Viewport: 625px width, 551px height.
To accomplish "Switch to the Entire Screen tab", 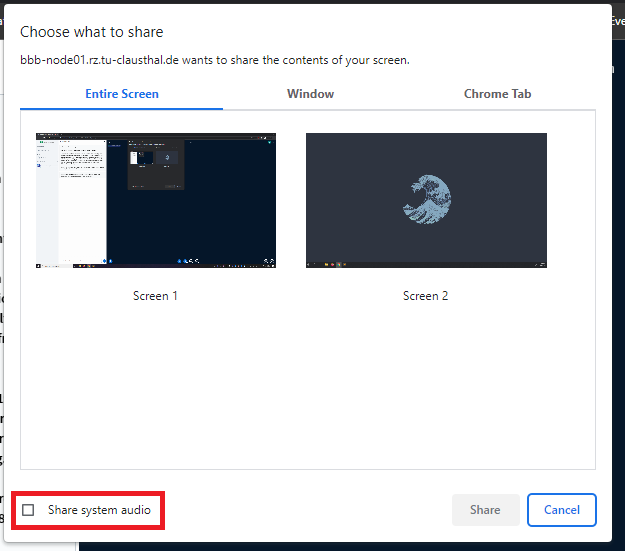I will 121,94.
